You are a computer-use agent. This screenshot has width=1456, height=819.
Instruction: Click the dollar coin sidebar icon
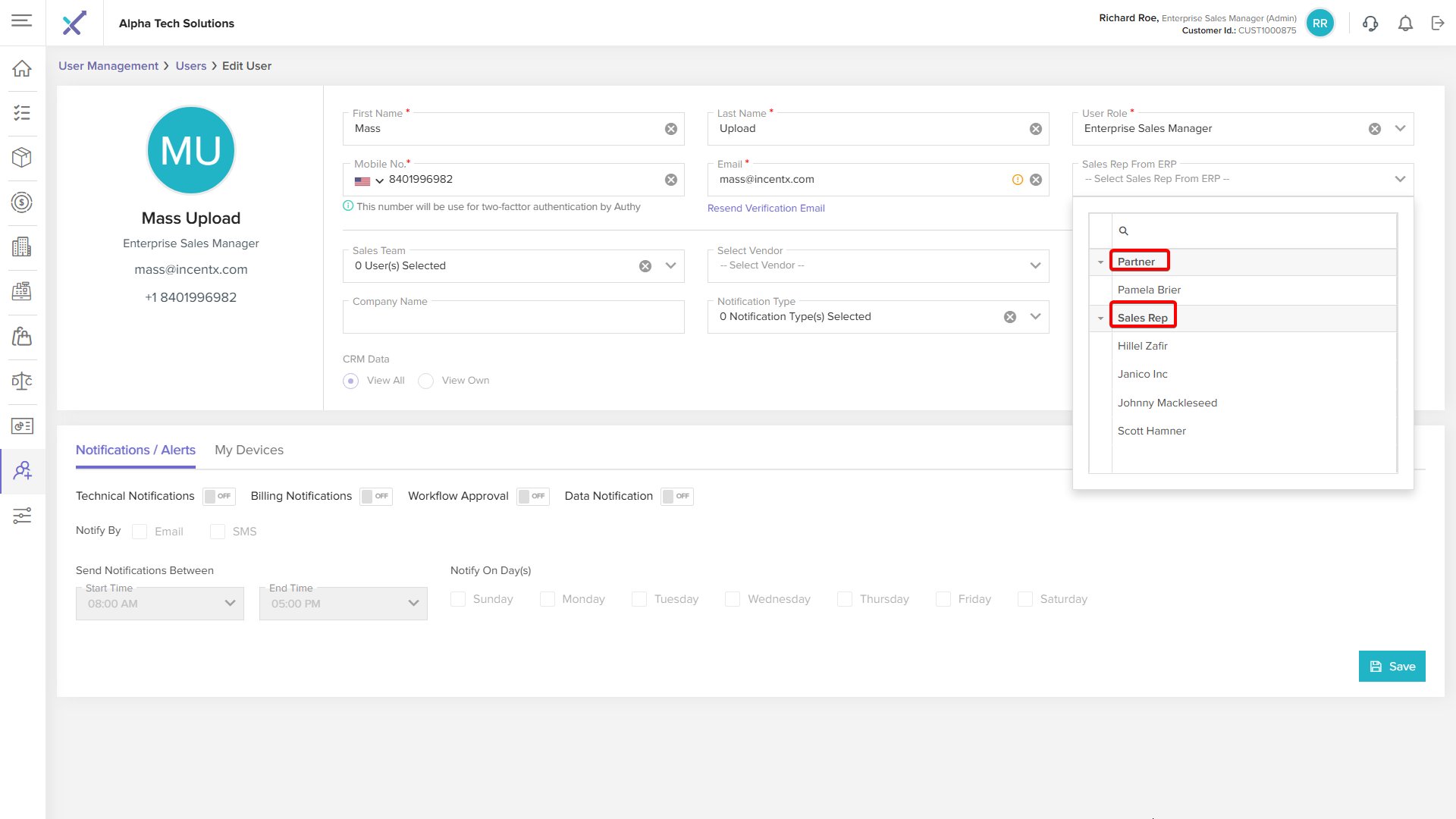pos(22,202)
